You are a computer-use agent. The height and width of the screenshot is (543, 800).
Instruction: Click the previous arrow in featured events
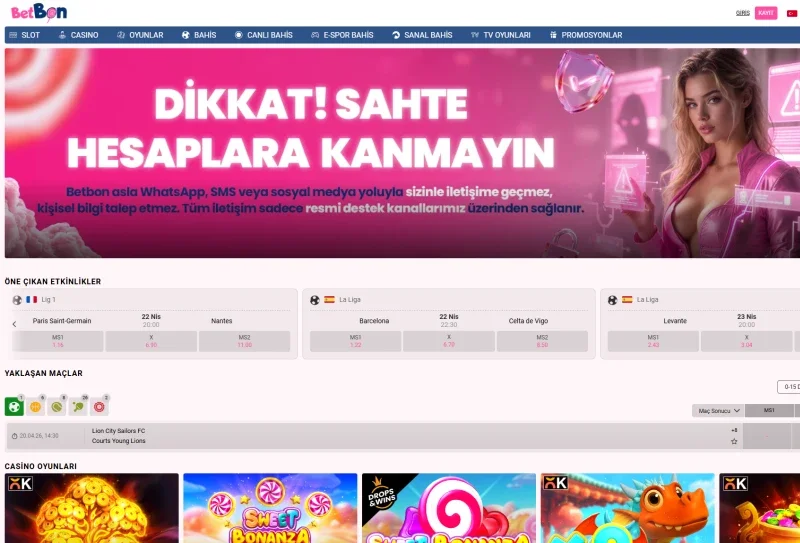coord(14,324)
